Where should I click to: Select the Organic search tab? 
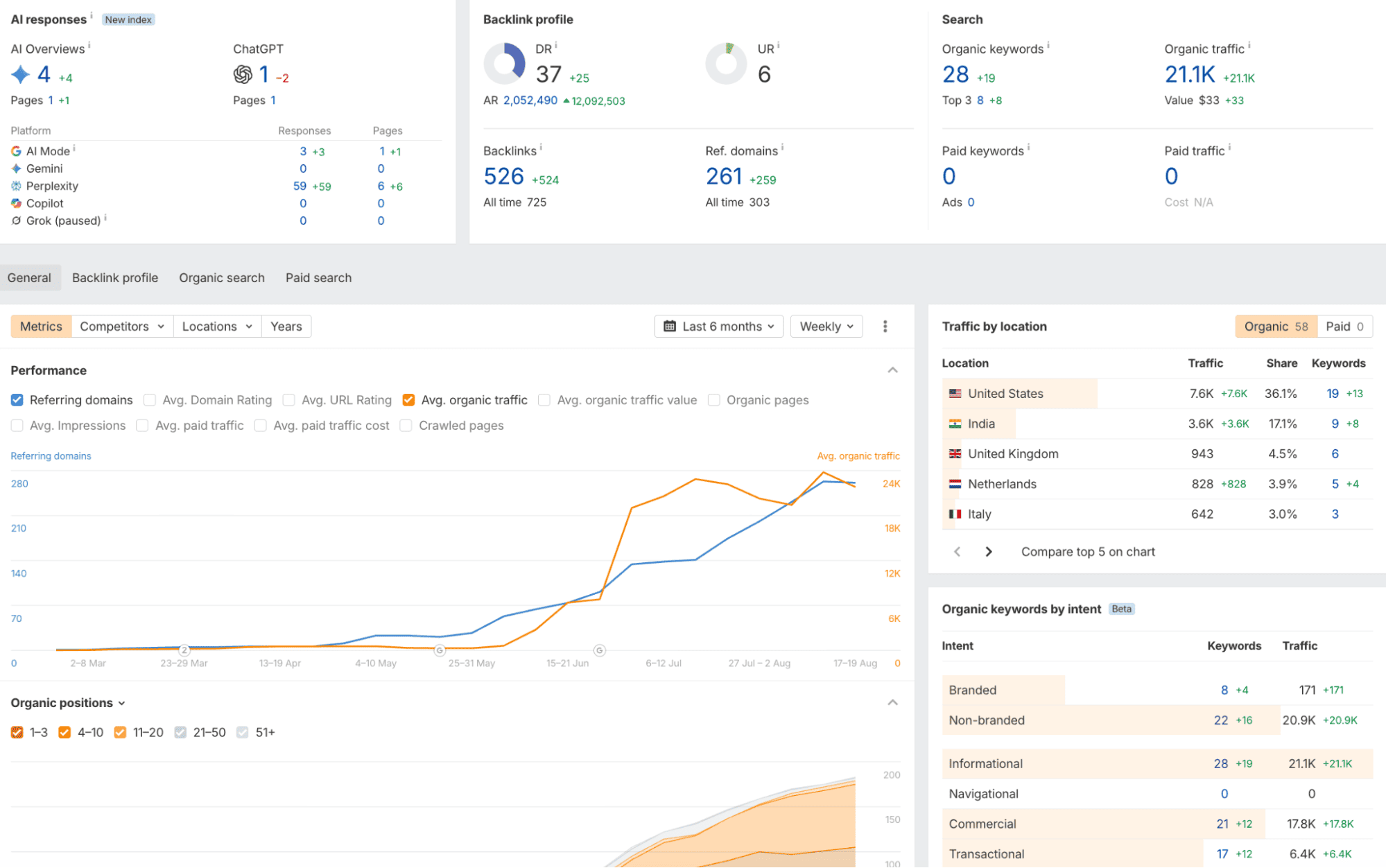point(222,278)
